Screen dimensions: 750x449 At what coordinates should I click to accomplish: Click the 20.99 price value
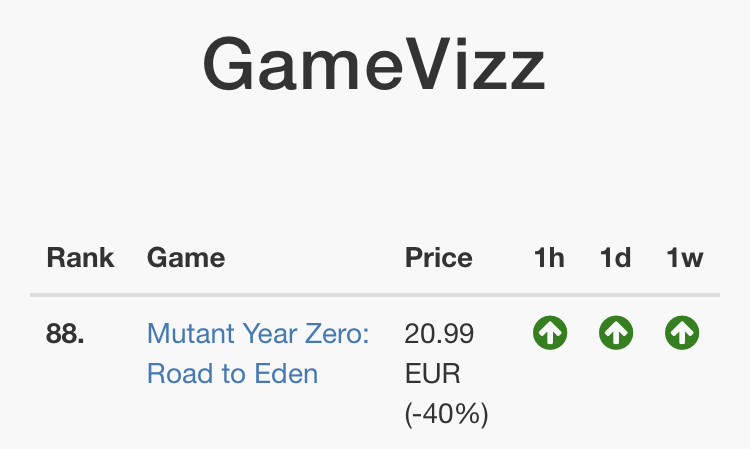pos(439,333)
